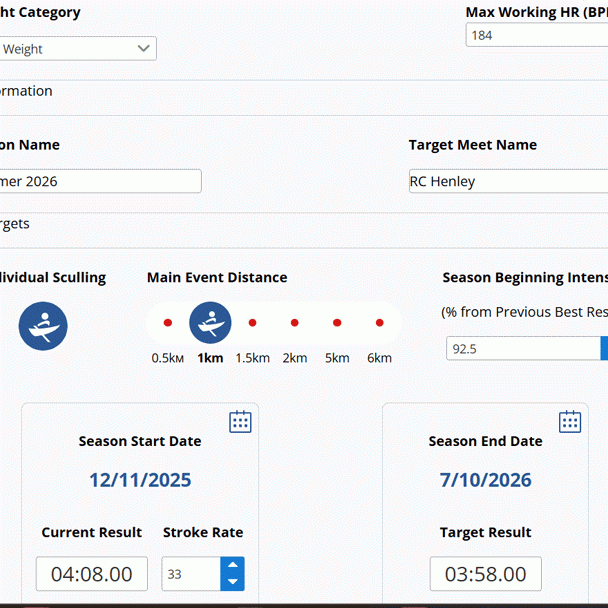Open the Season Start Date calendar
Screen dimensions: 608x608
240,421
